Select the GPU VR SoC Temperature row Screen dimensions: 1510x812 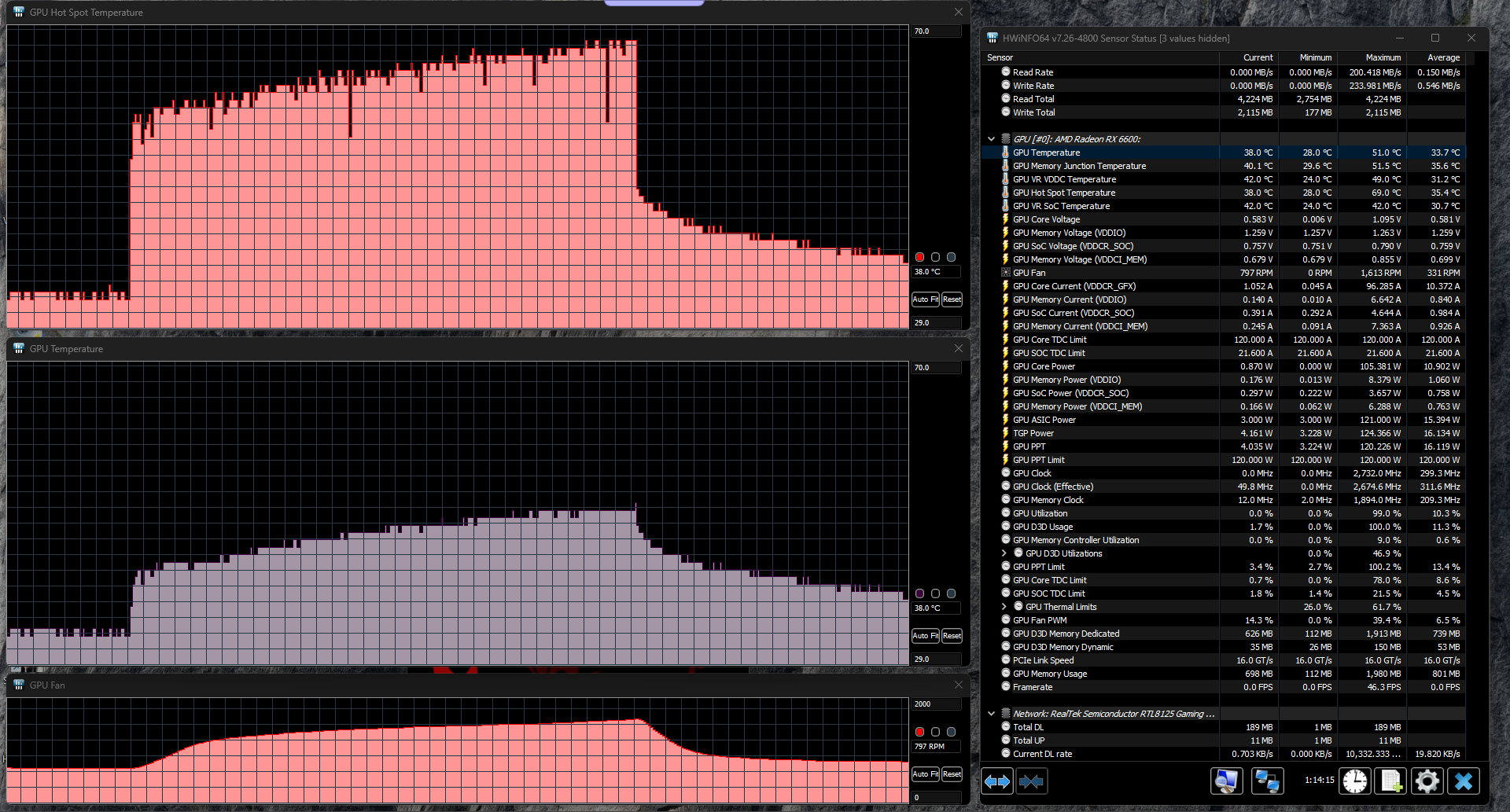point(1223,206)
